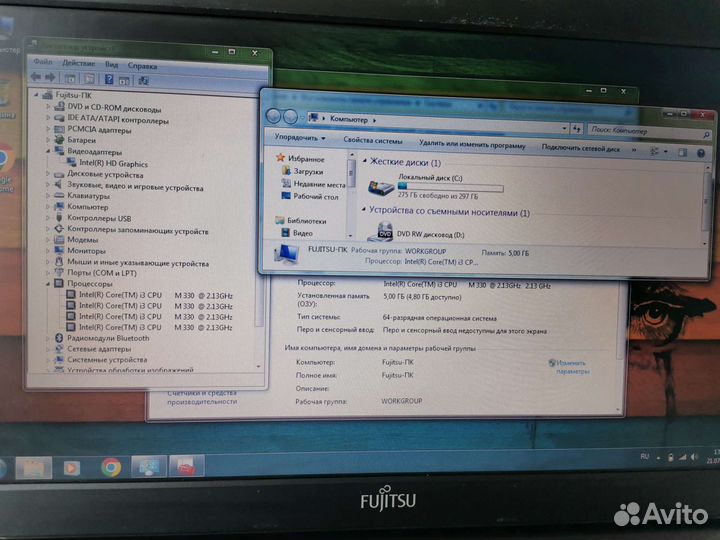
Task: Click the change view icon in Explorer
Action: (x=655, y=152)
